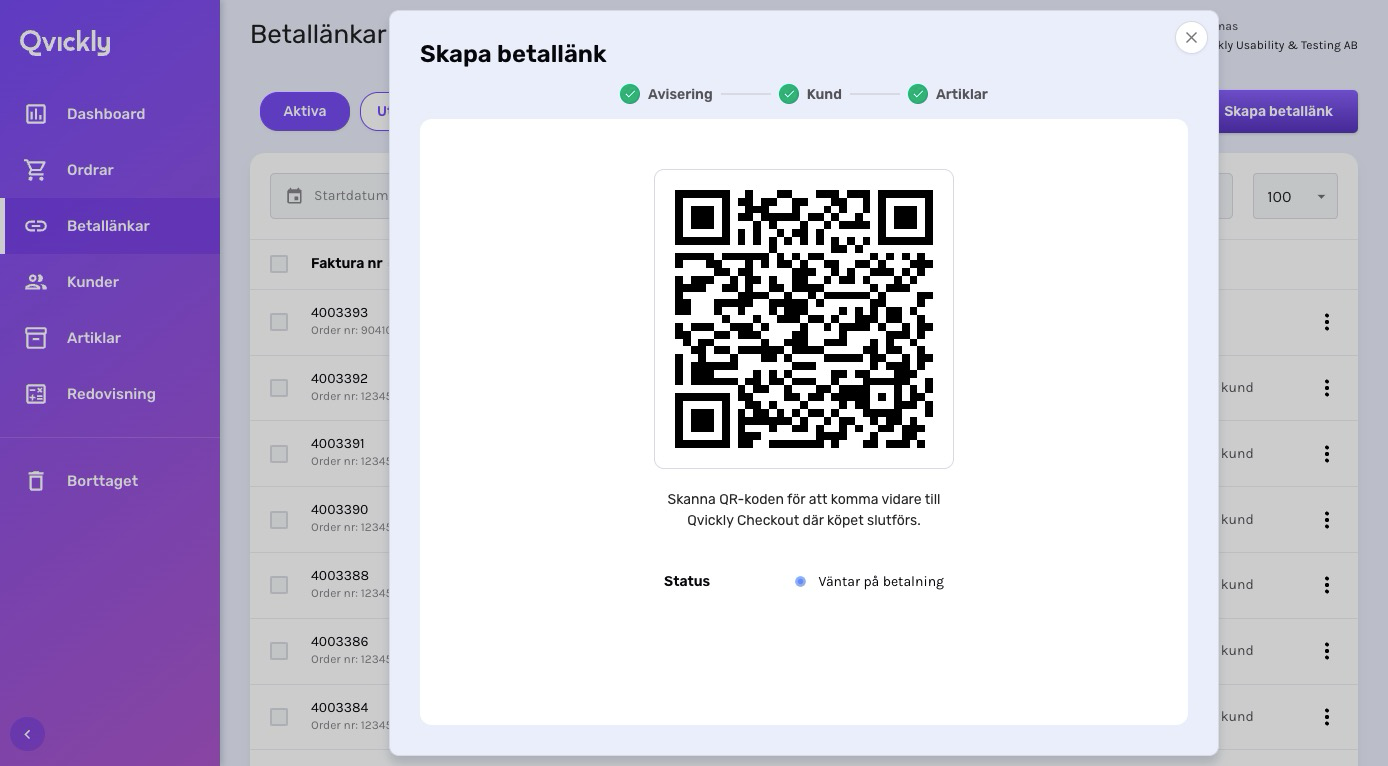Screen dimensions: 1388x766
Task: Click the Dashboard chart icon
Action: [36, 114]
